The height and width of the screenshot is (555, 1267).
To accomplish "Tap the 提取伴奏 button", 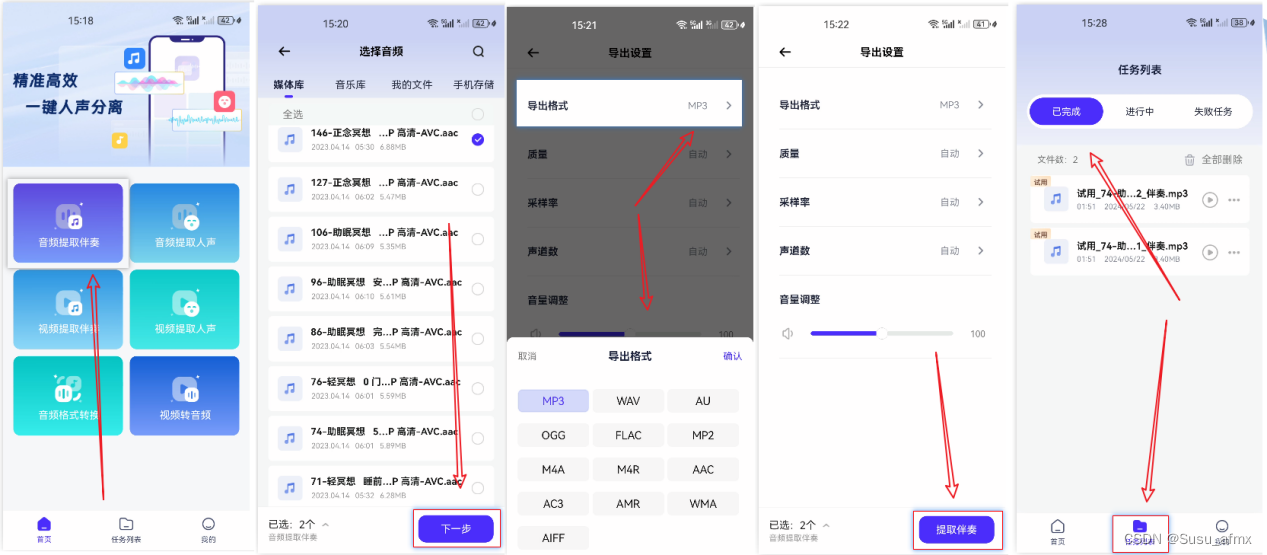I will pyautogui.click(x=956, y=529).
